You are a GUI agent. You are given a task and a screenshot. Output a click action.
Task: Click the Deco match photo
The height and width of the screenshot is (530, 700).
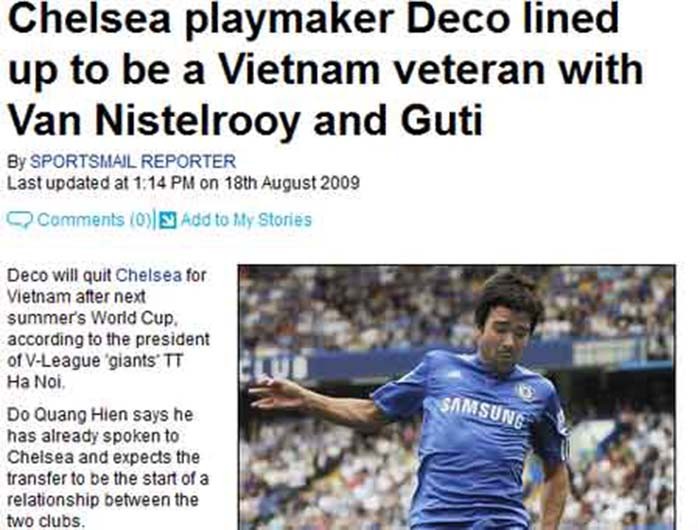pyautogui.click(x=457, y=397)
